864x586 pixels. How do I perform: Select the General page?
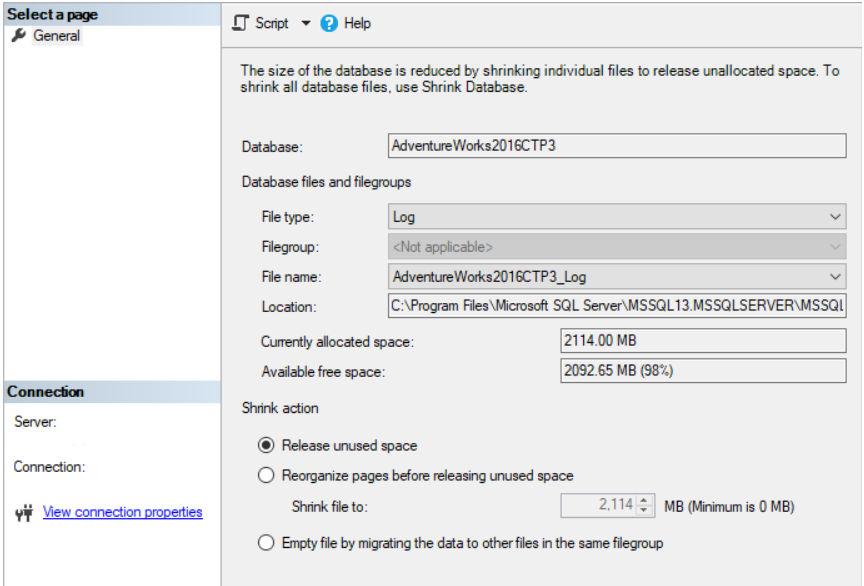coord(56,36)
